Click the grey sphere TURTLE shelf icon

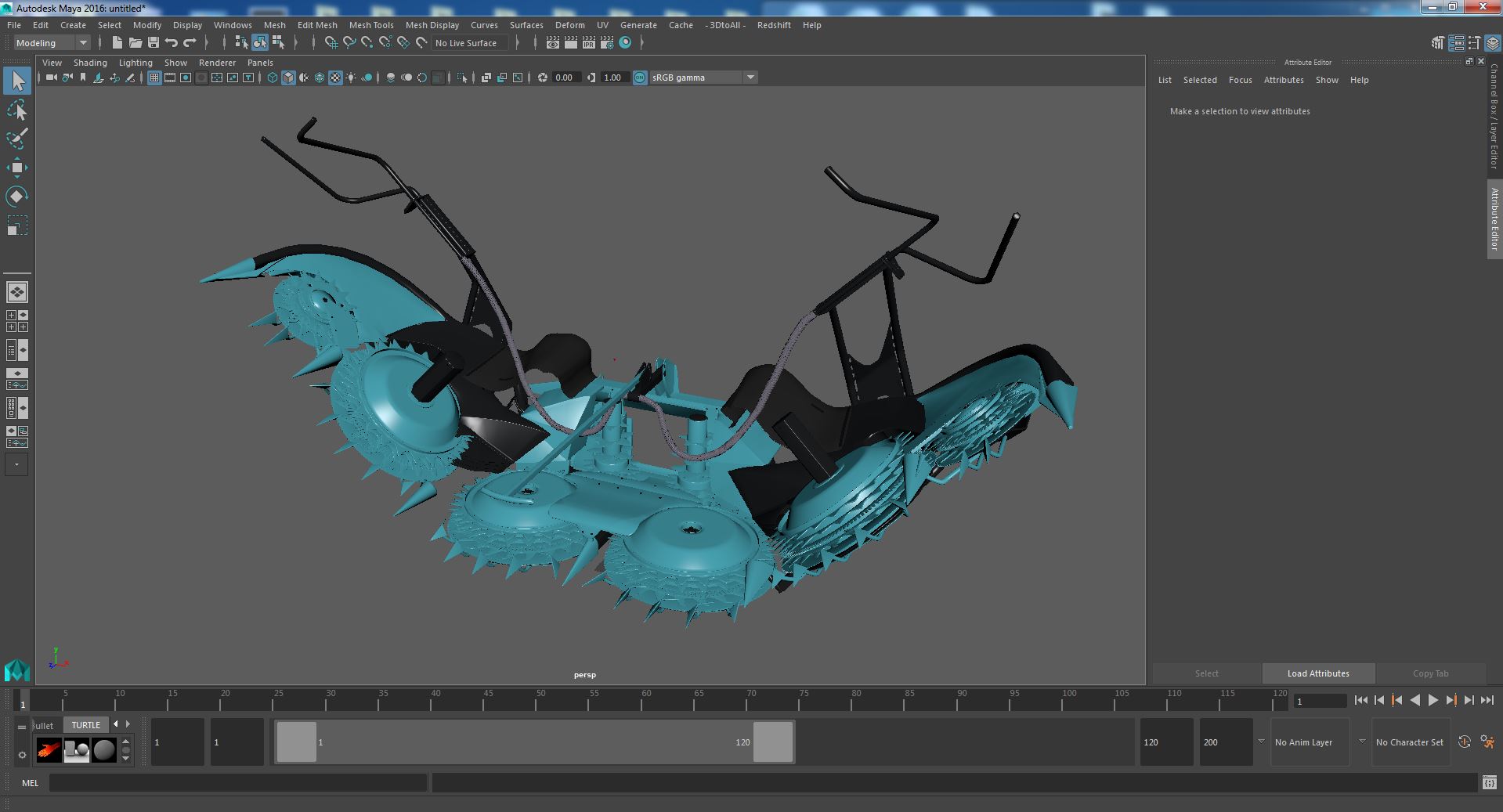coord(104,750)
